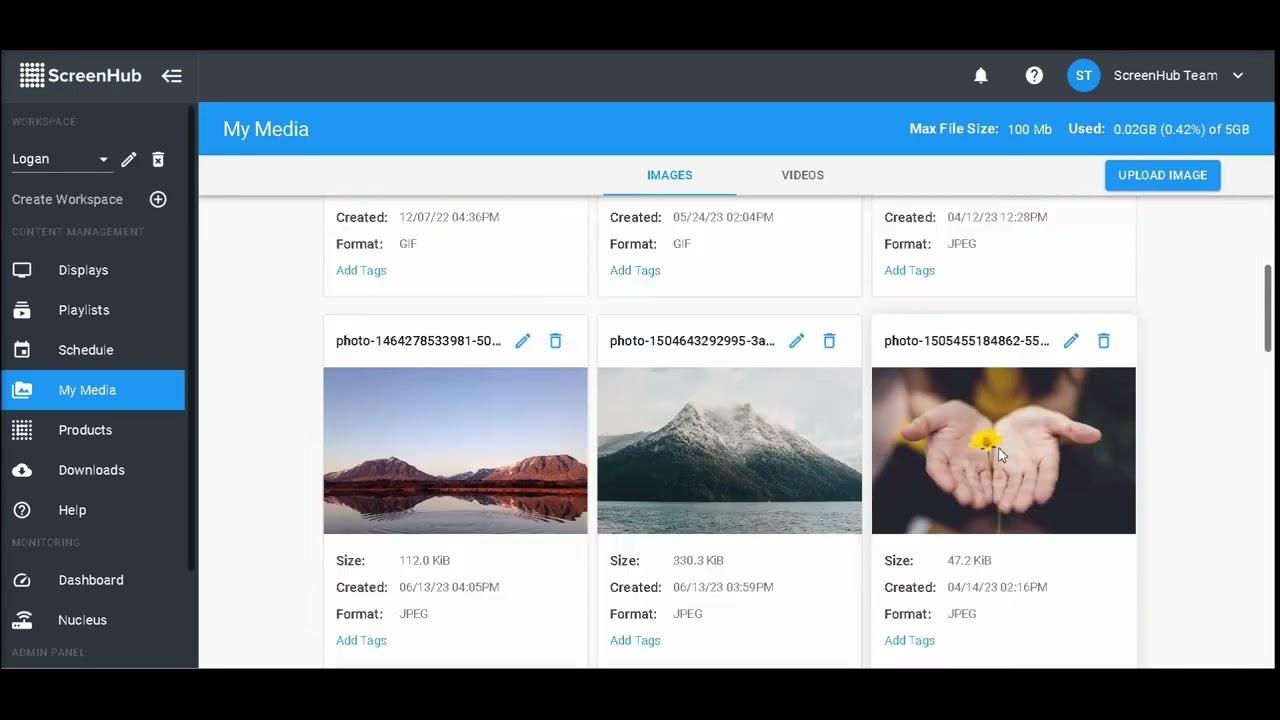The height and width of the screenshot is (720, 1280).
Task: Open Downloads in the sidebar
Action: 92,470
